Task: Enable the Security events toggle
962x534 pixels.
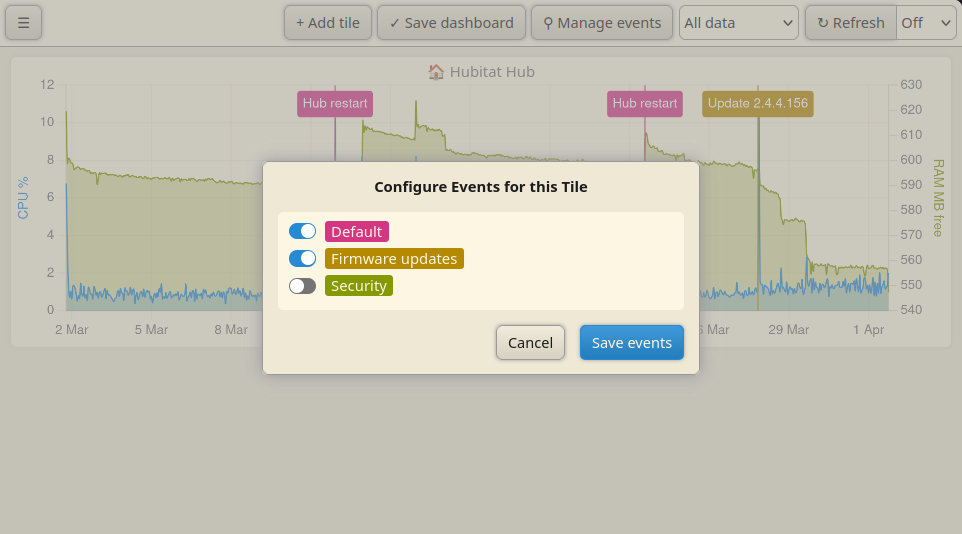Action: click(302, 285)
